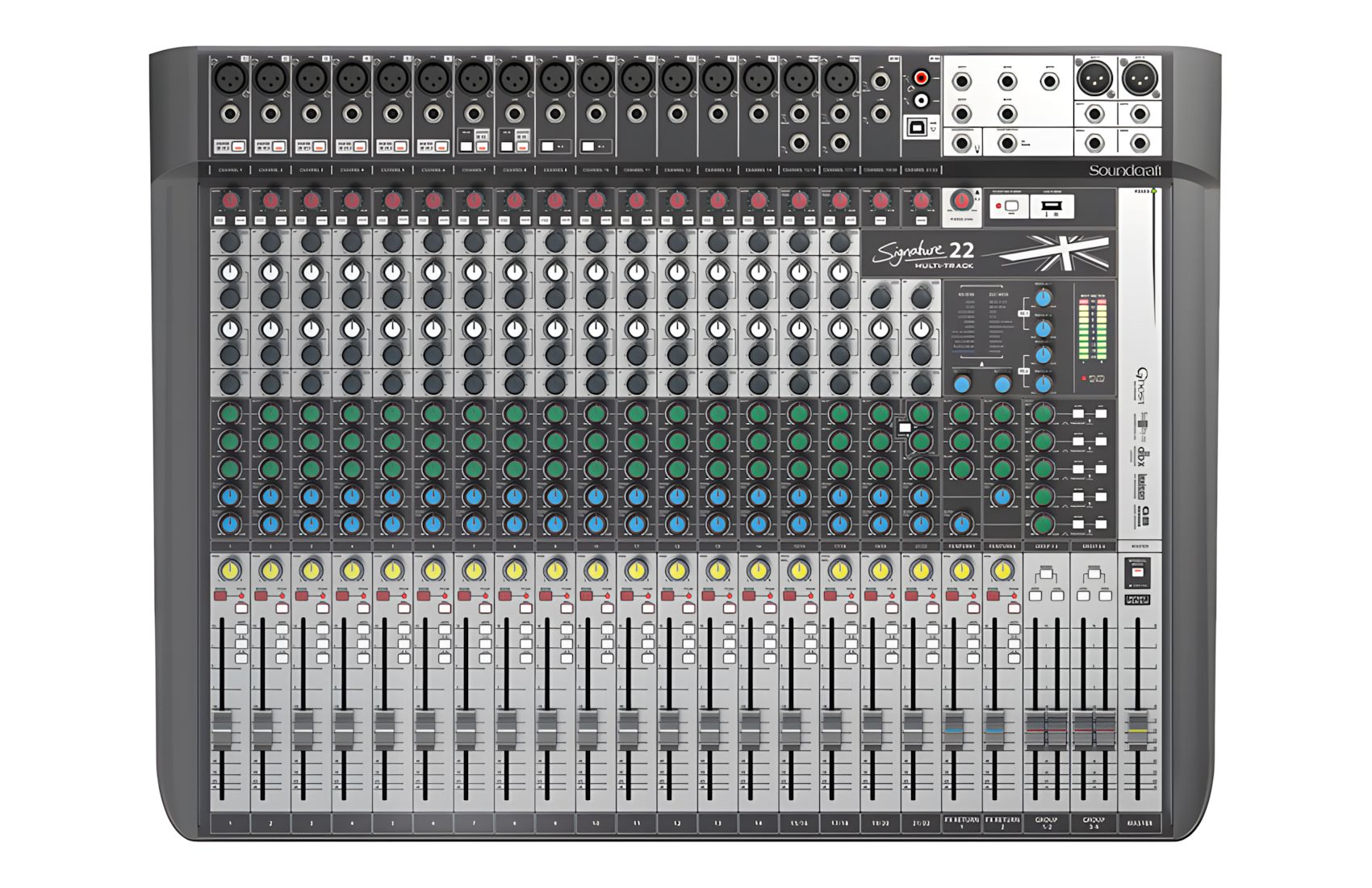This screenshot has width=1372, height=888.
Task: Mute channel 5 with its red mute button
Action: tap(383, 596)
